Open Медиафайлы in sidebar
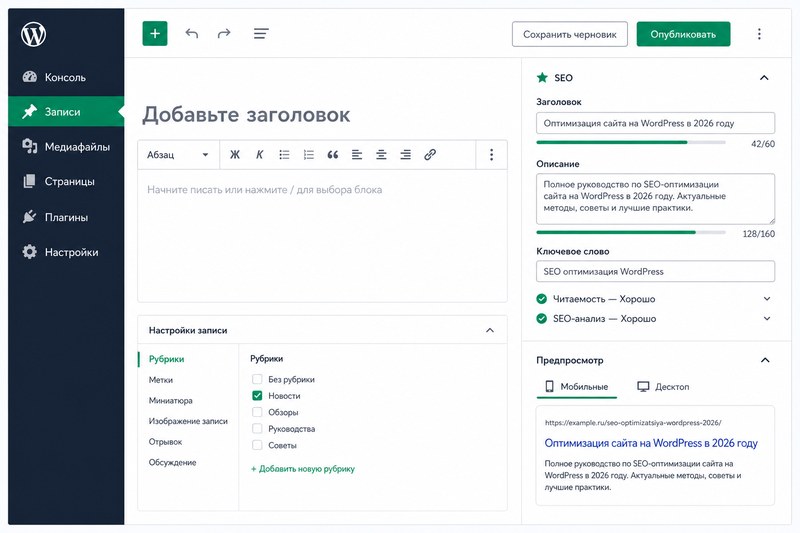The image size is (800, 533). coord(66,147)
